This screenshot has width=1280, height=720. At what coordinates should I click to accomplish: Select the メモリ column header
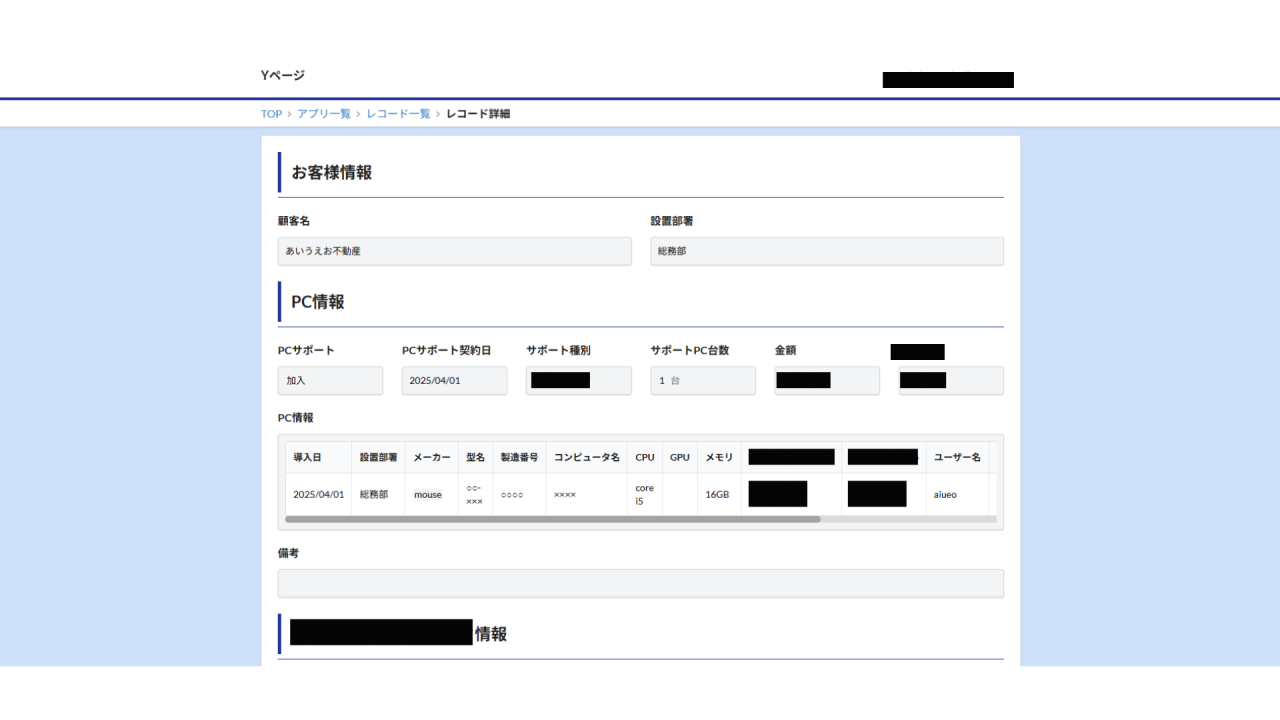tap(719, 457)
